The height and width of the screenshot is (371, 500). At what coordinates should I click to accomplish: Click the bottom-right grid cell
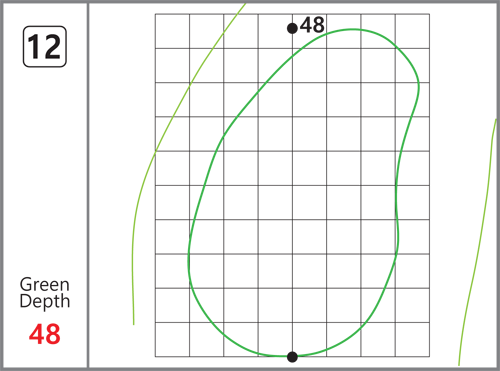pyautogui.click(x=412, y=339)
